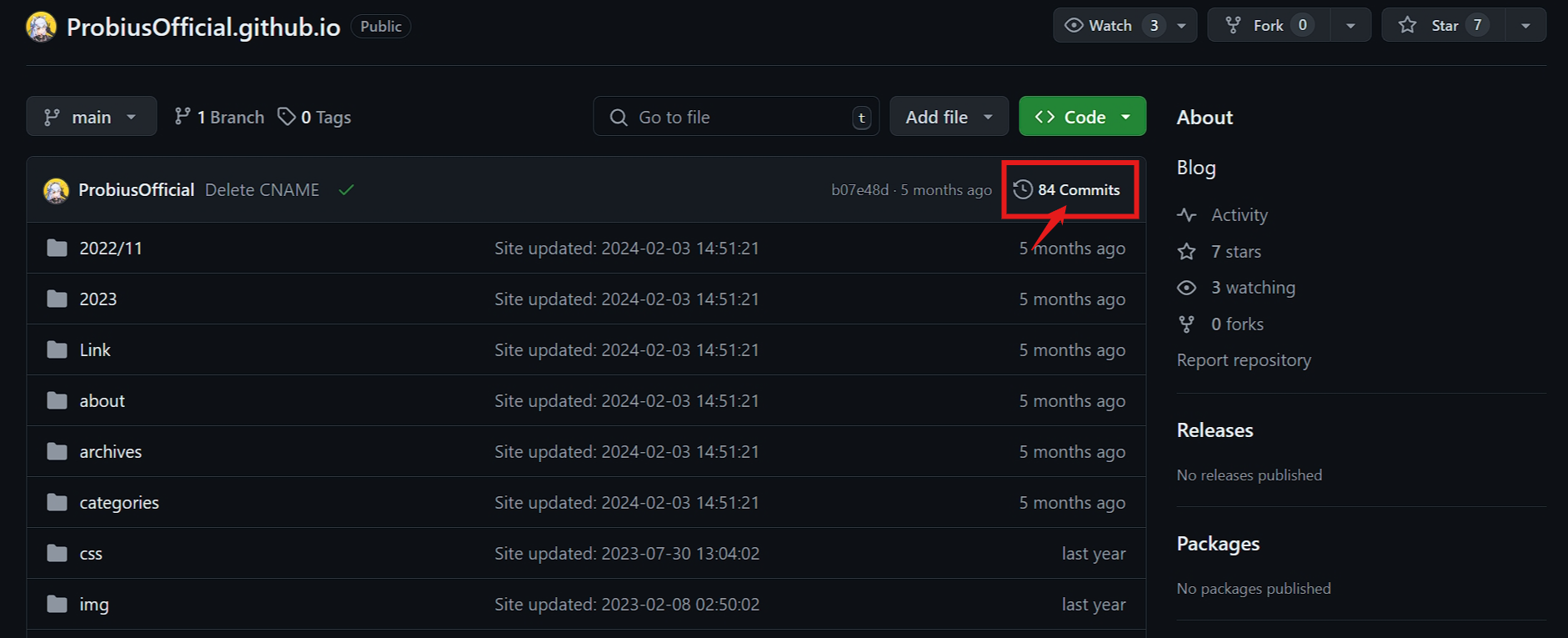View the 84 Commits history
Image resolution: width=1568 pixels, height=638 pixels.
pyautogui.click(x=1067, y=189)
